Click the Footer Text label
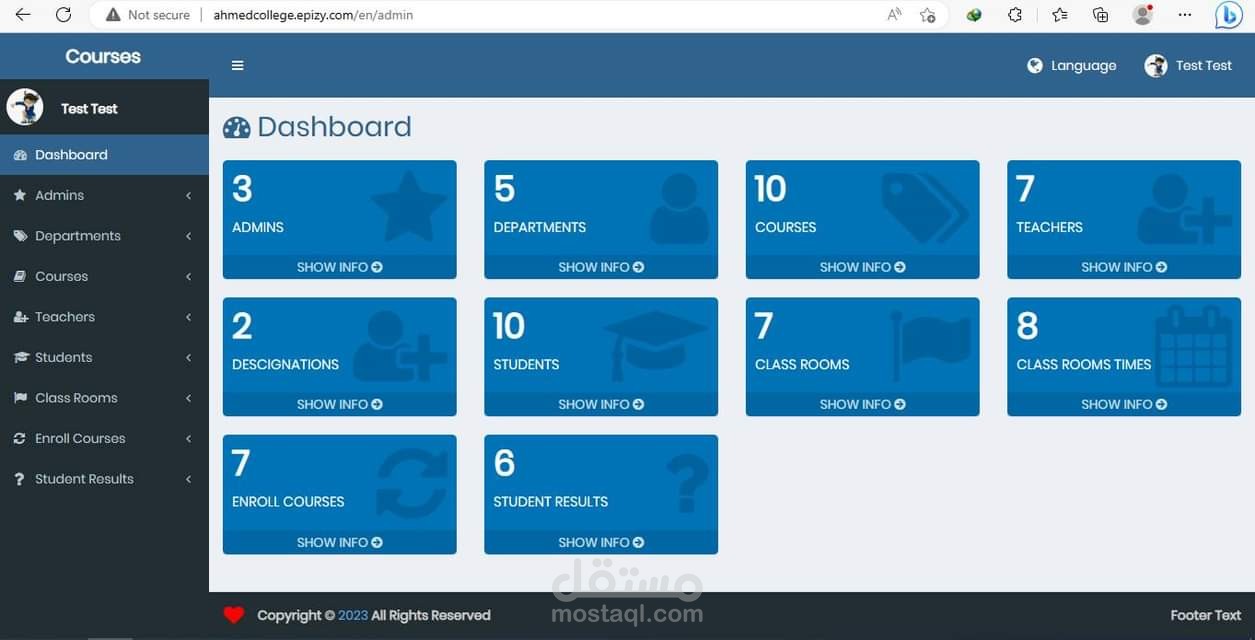The height and width of the screenshot is (640, 1255). [1206, 615]
